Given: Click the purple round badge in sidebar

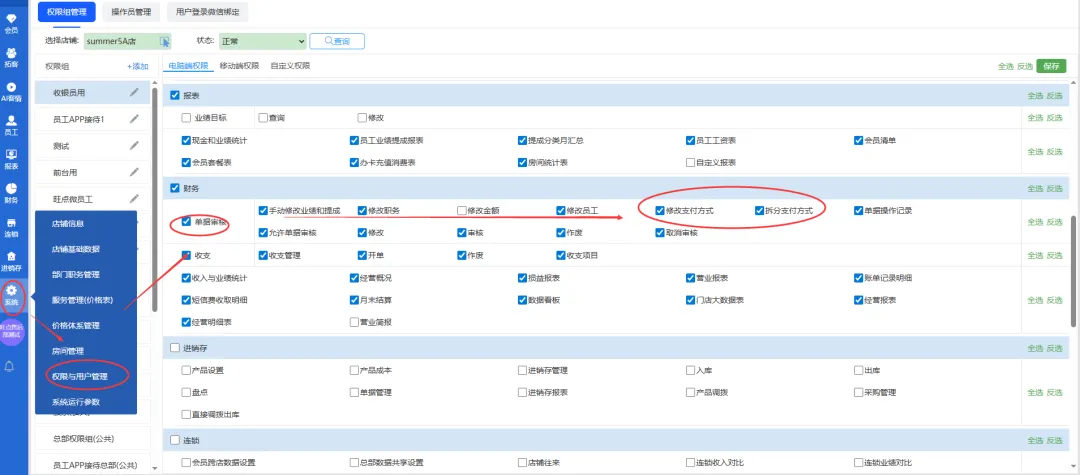Looking at the screenshot, I should coord(12,331).
